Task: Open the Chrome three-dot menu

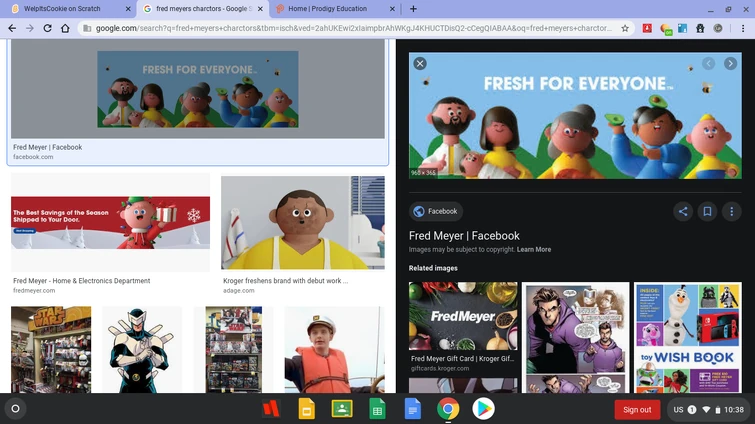Action: point(743,28)
